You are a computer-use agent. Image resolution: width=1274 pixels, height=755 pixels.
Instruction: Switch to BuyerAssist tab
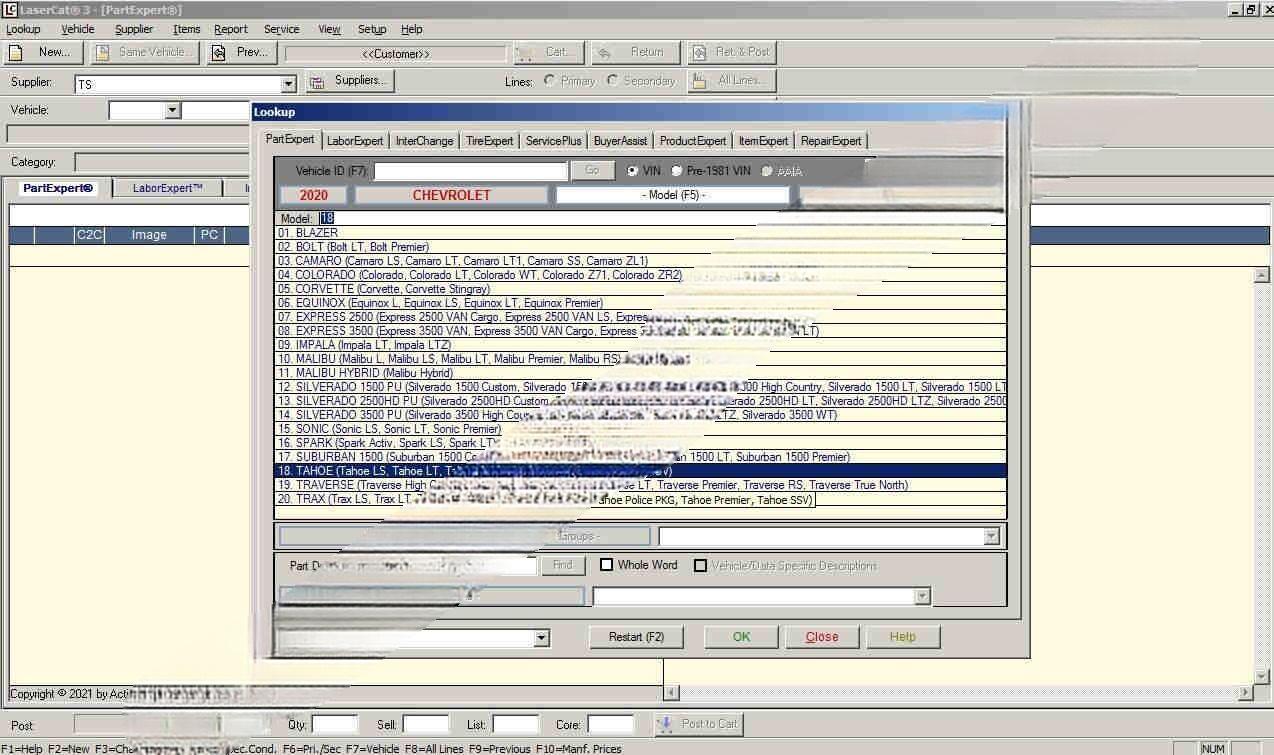click(620, 141)
